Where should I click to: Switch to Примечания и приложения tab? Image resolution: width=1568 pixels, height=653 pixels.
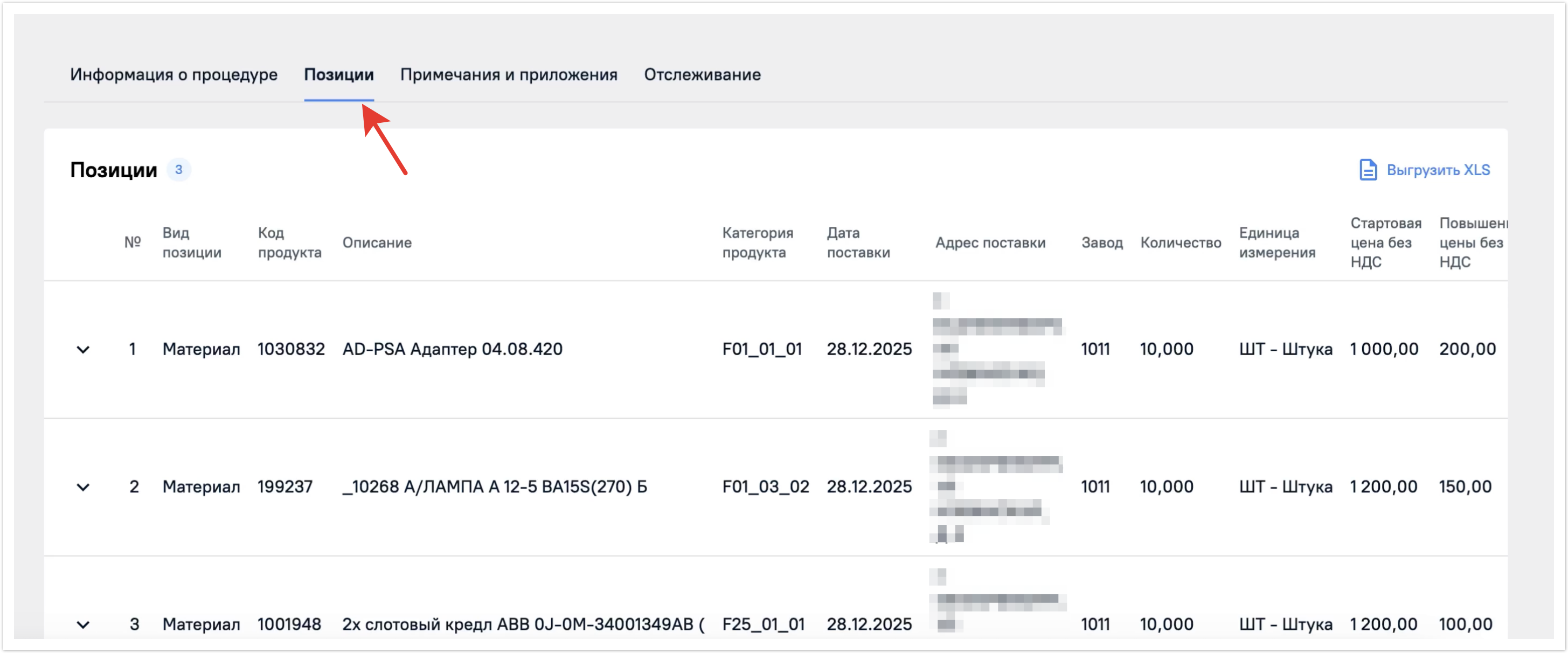point(508,74)
